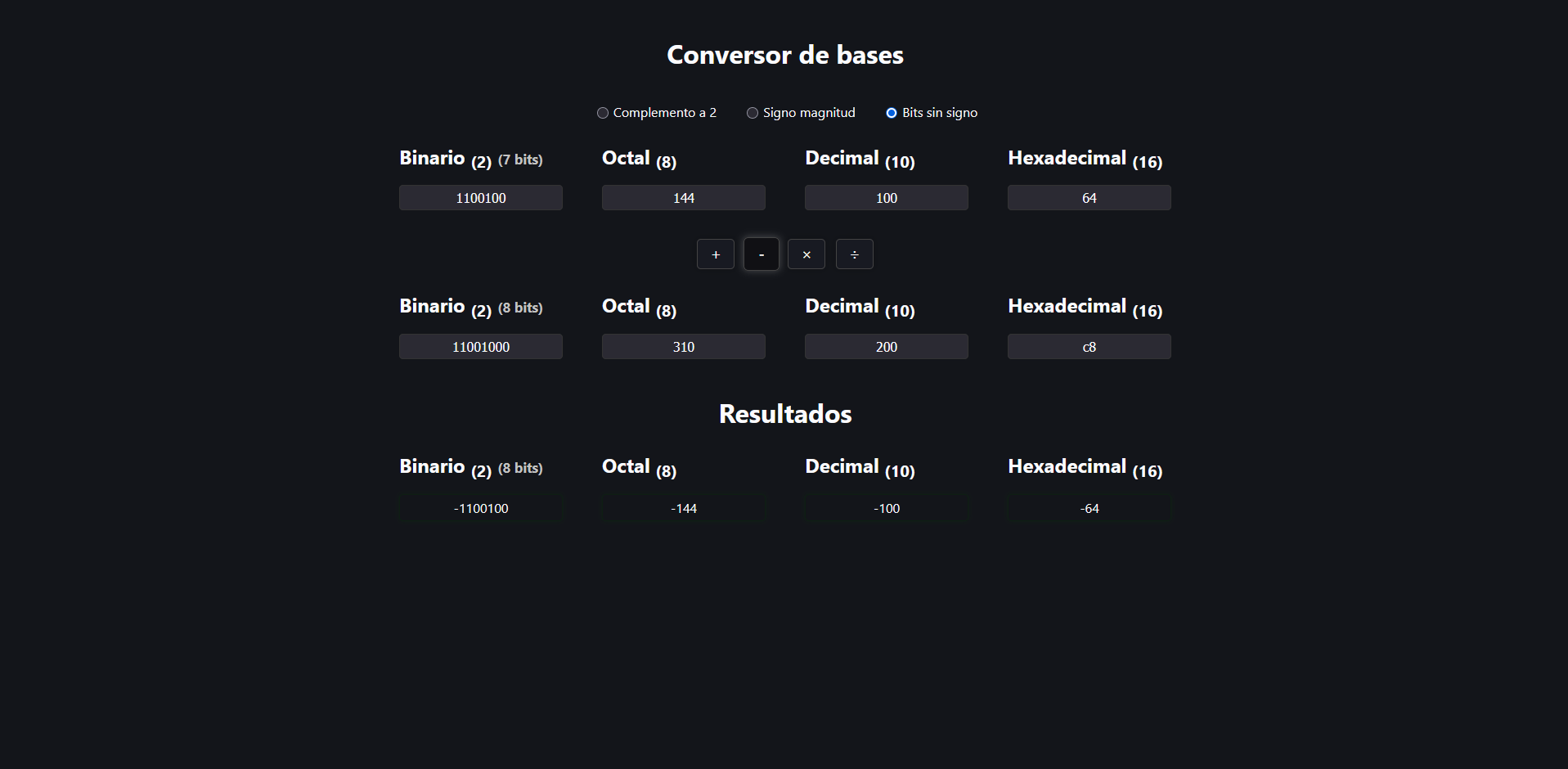Click the first Binario input showing 1100100
This screenshot has width=1568, height=769.
tap(480, 197)
